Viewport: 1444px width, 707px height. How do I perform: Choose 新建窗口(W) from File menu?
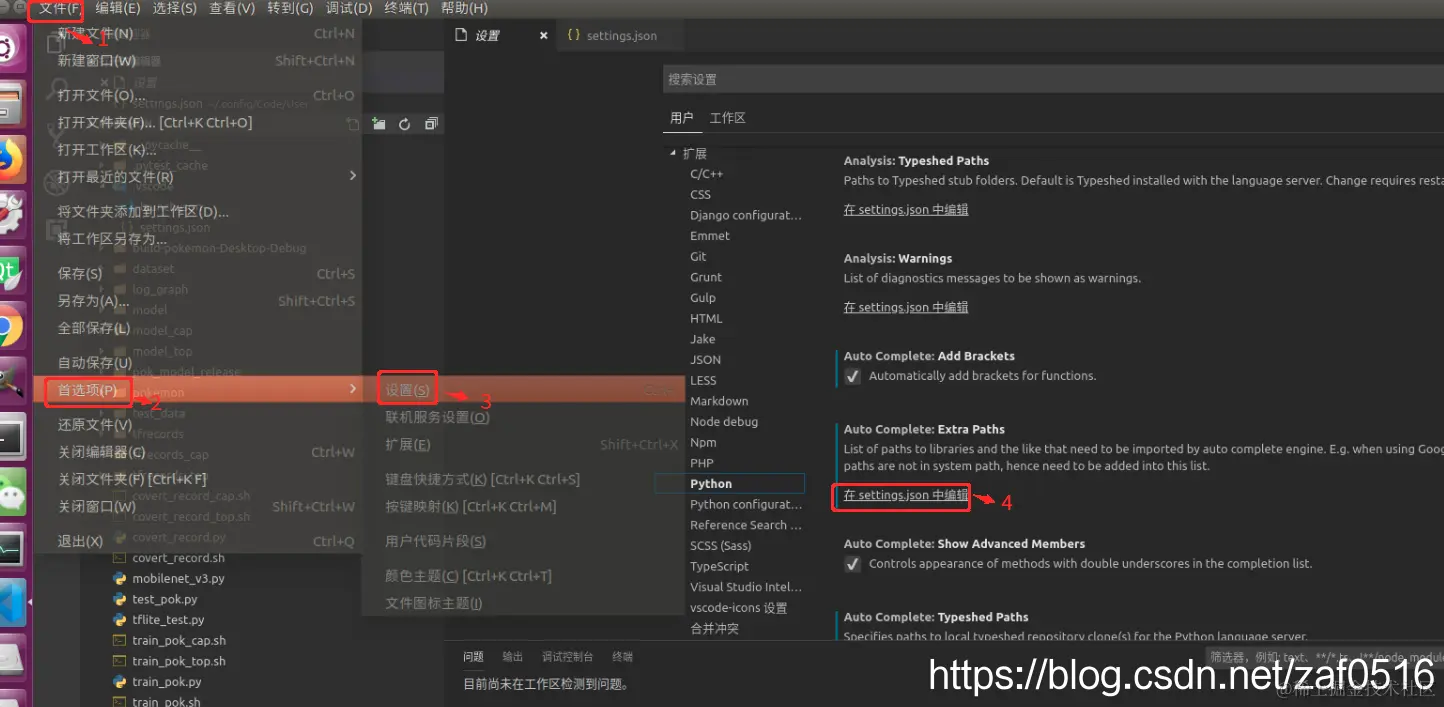click(198, 60)
